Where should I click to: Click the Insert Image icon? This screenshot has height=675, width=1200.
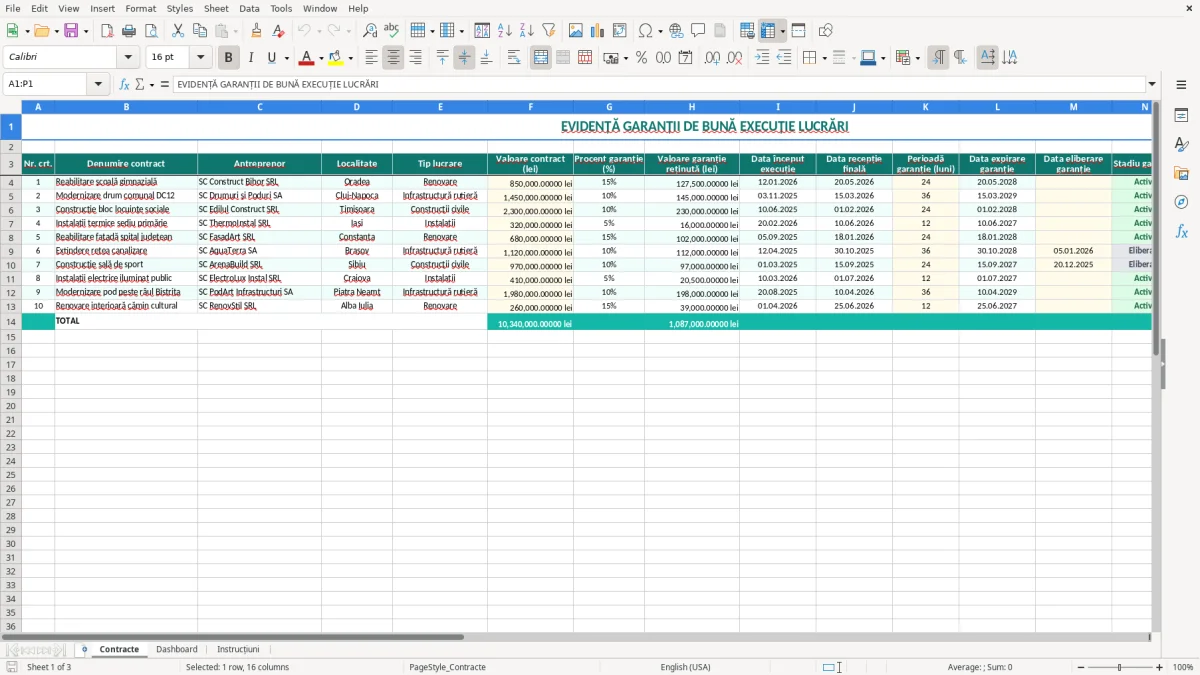coord(576,31)
